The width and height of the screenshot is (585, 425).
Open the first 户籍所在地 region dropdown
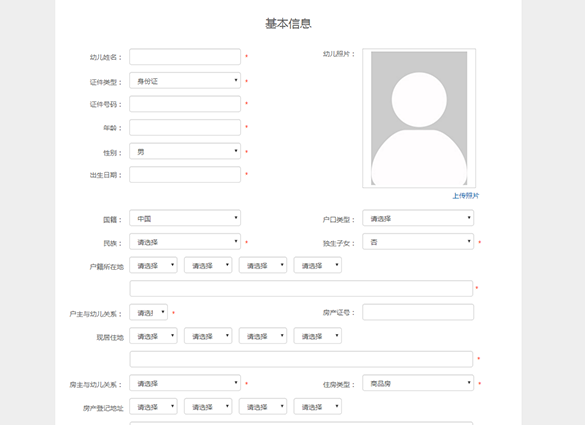pyautogui.click(x=153, y=265)
